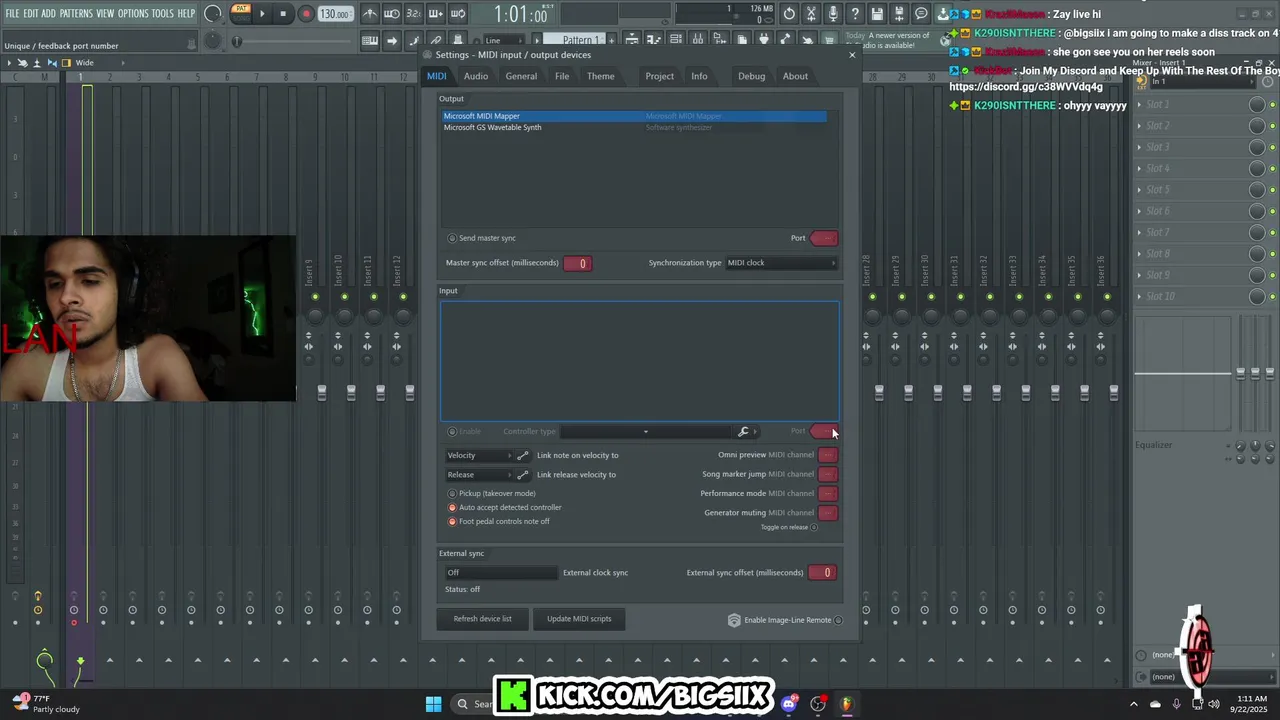Click the Play button in transport

click(262, 14)
